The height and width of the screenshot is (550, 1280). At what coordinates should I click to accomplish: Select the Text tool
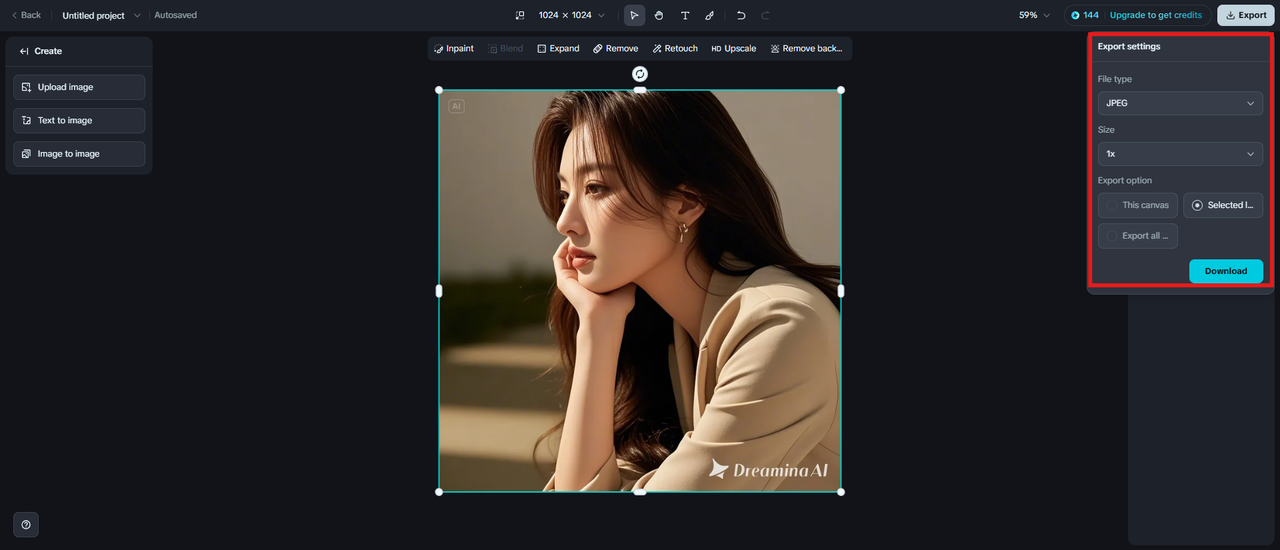pos(685,15)
